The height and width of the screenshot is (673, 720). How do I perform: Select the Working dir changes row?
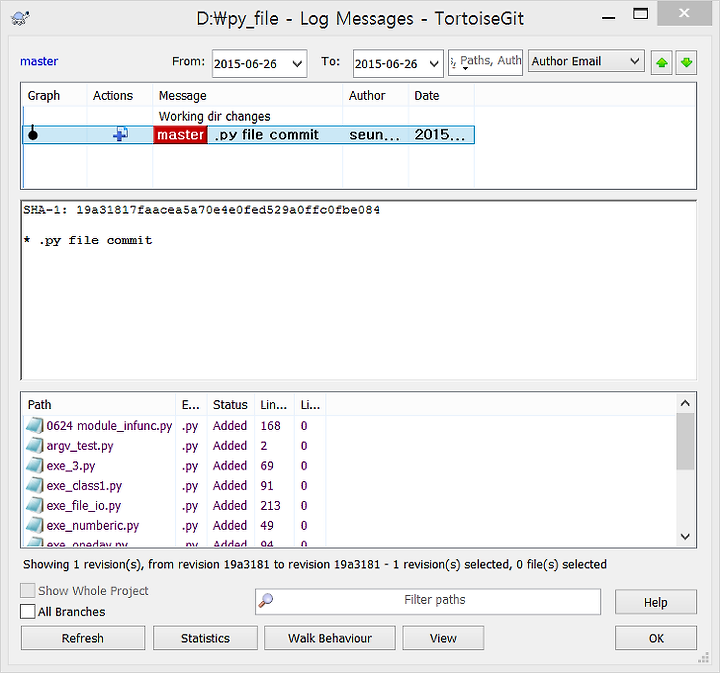pos(248,116)
